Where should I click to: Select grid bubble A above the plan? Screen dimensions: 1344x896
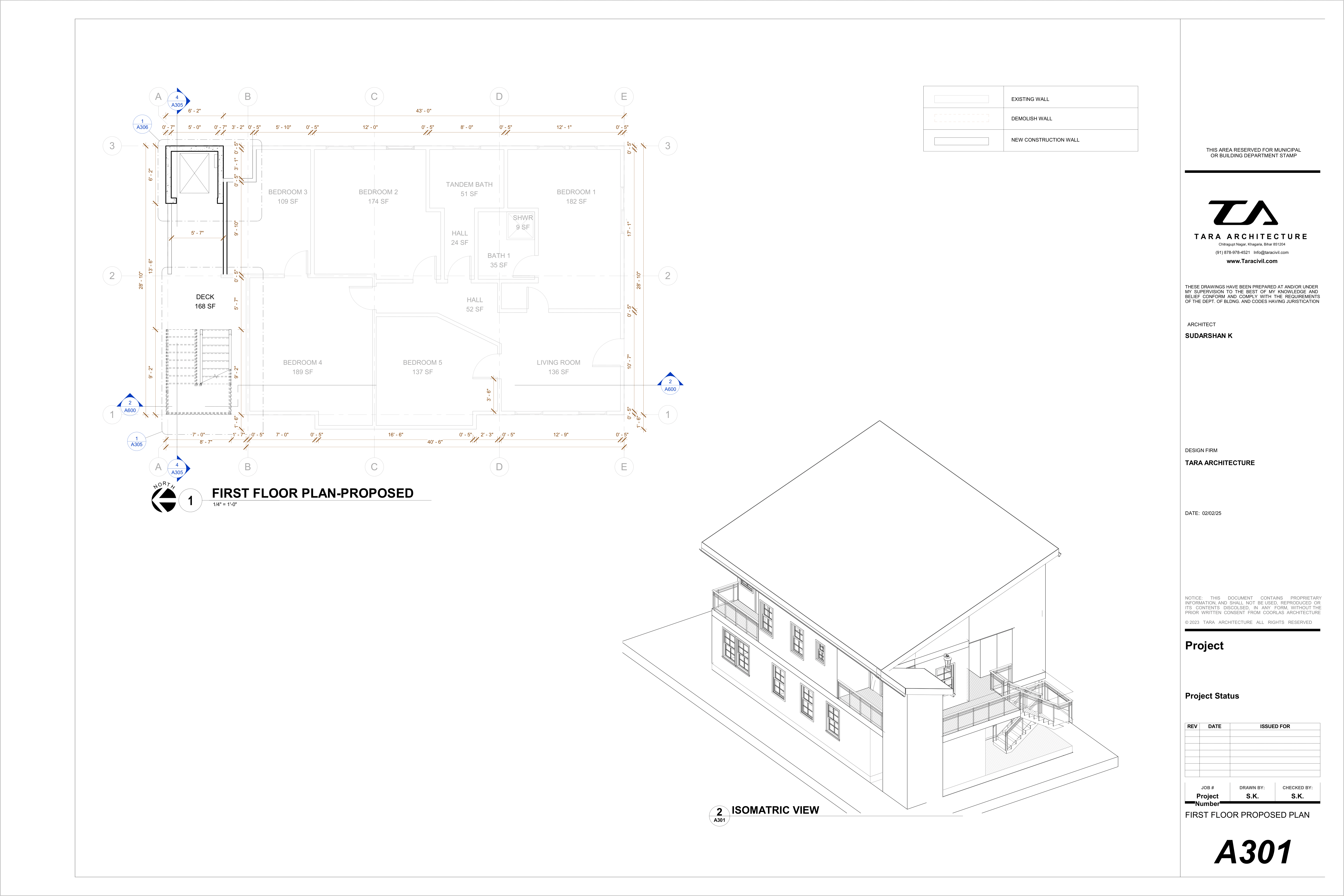coord(158,97)
